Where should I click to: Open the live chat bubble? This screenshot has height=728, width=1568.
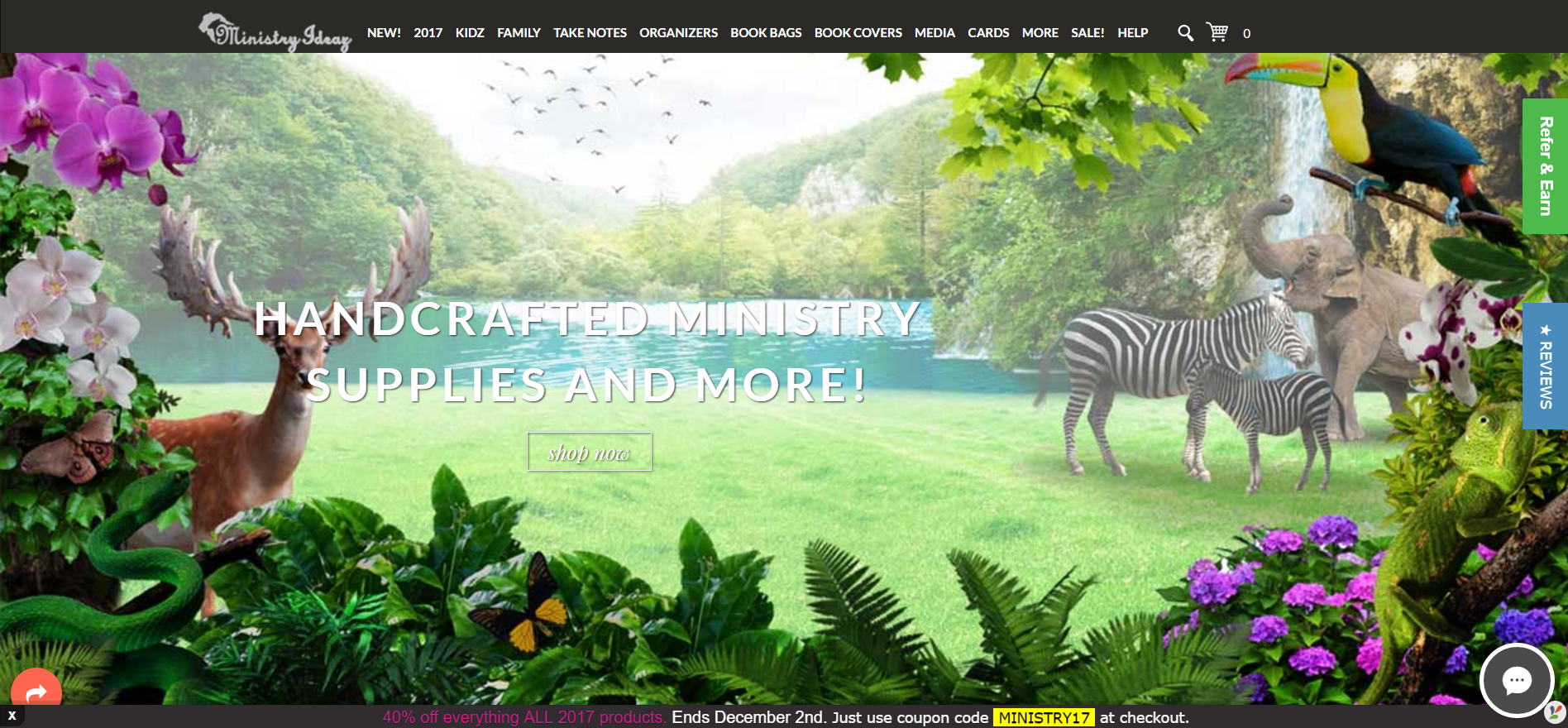1516,680
